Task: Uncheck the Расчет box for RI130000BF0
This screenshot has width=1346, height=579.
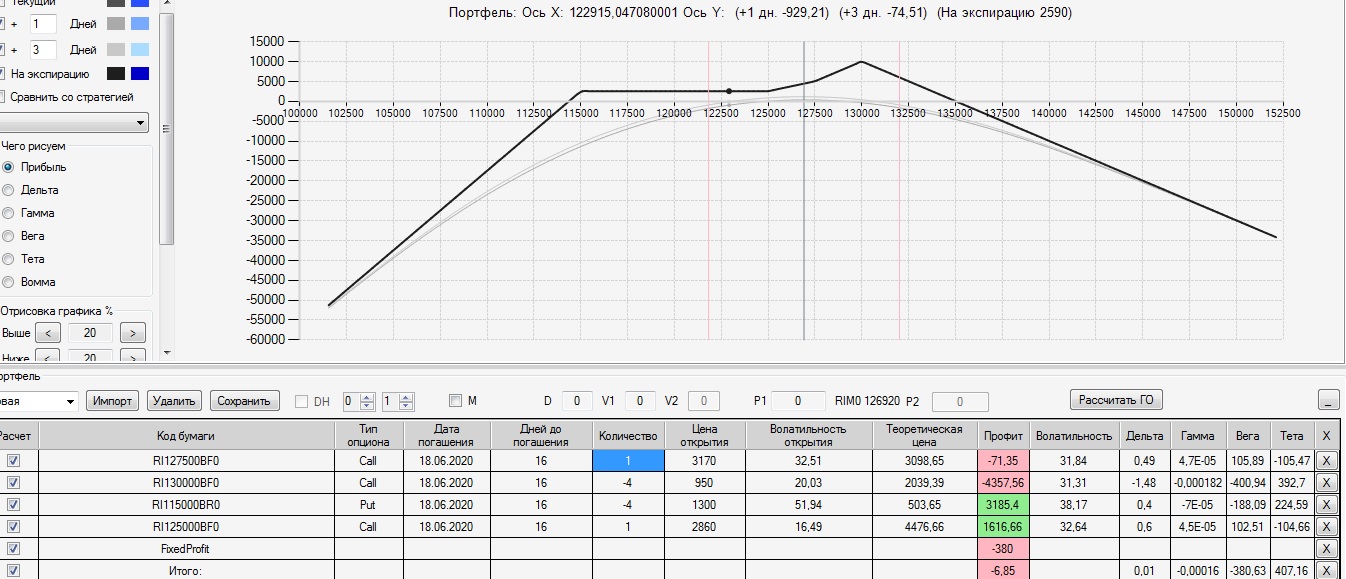Action: 14,482
